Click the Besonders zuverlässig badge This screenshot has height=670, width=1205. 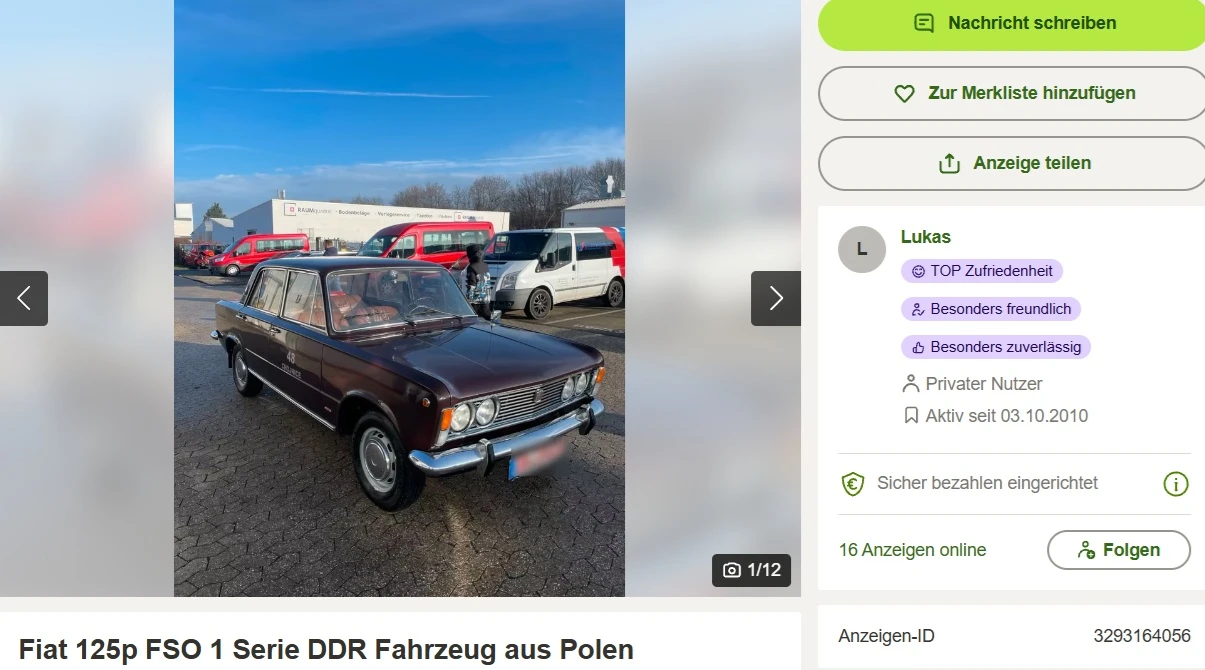[x=996, y=347]
